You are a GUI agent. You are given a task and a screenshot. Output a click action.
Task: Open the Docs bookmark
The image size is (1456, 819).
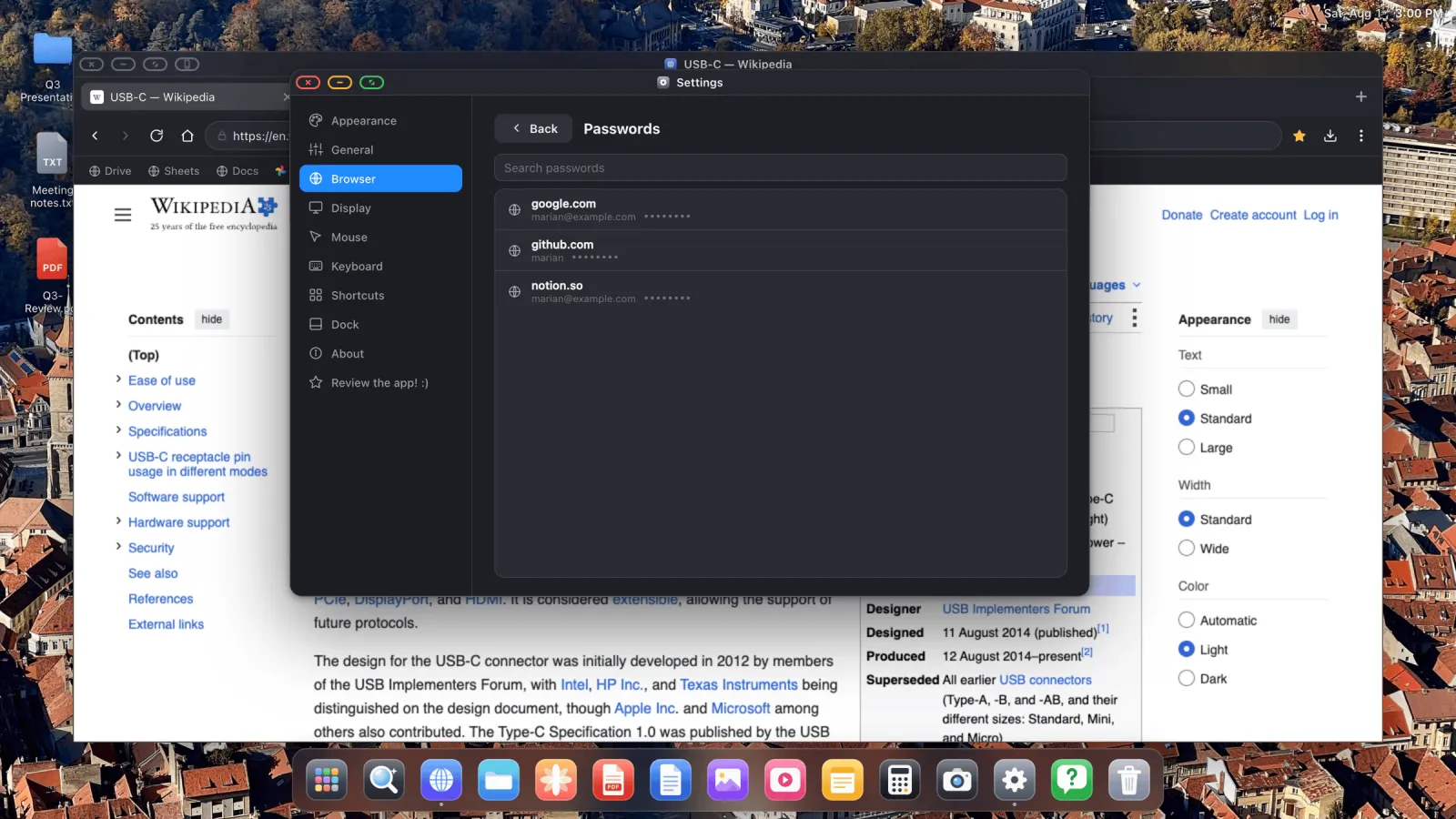pos(238,171)
